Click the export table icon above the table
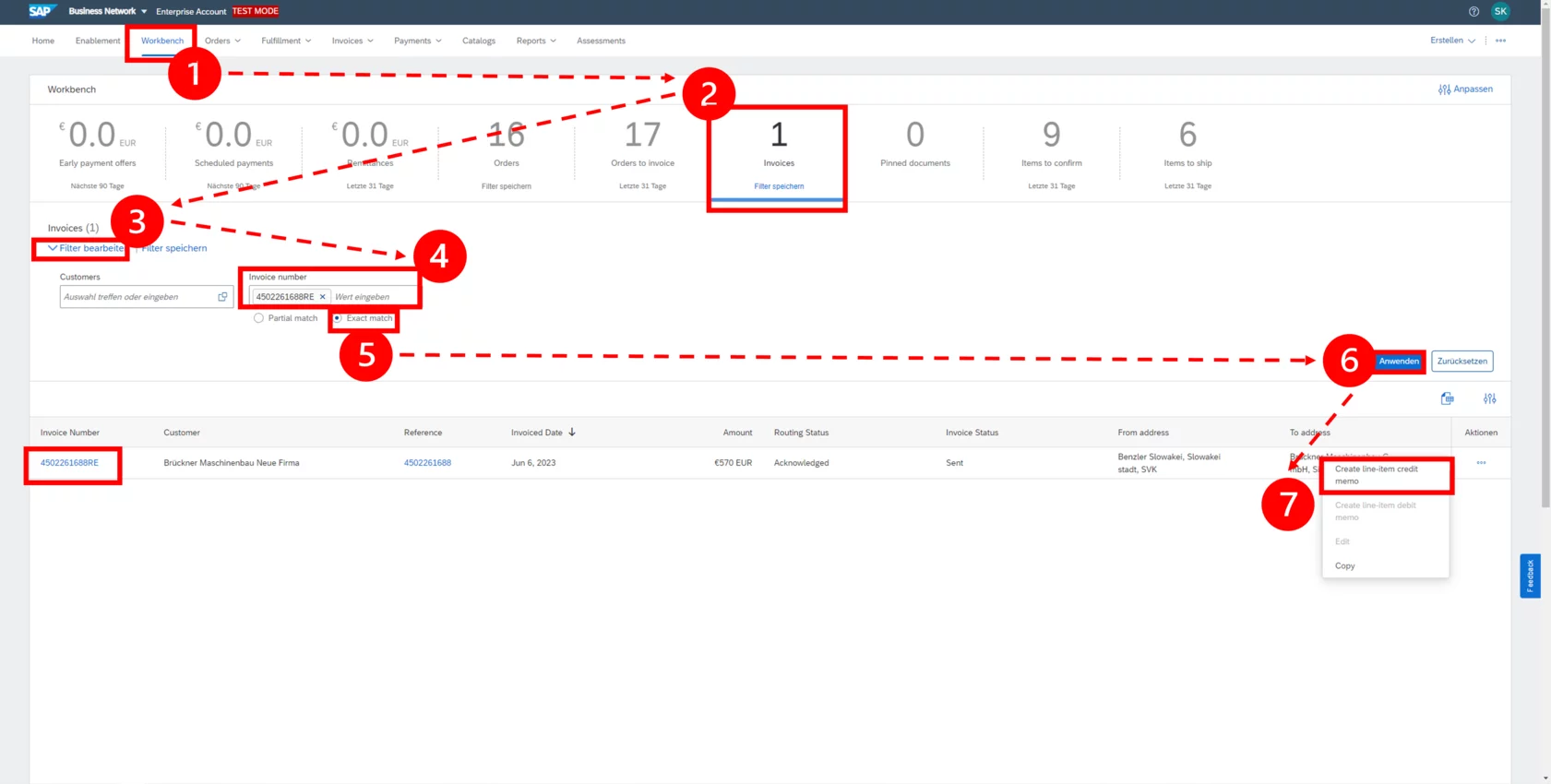This screenshot has height=784, width=1551. coord(1447,398)
